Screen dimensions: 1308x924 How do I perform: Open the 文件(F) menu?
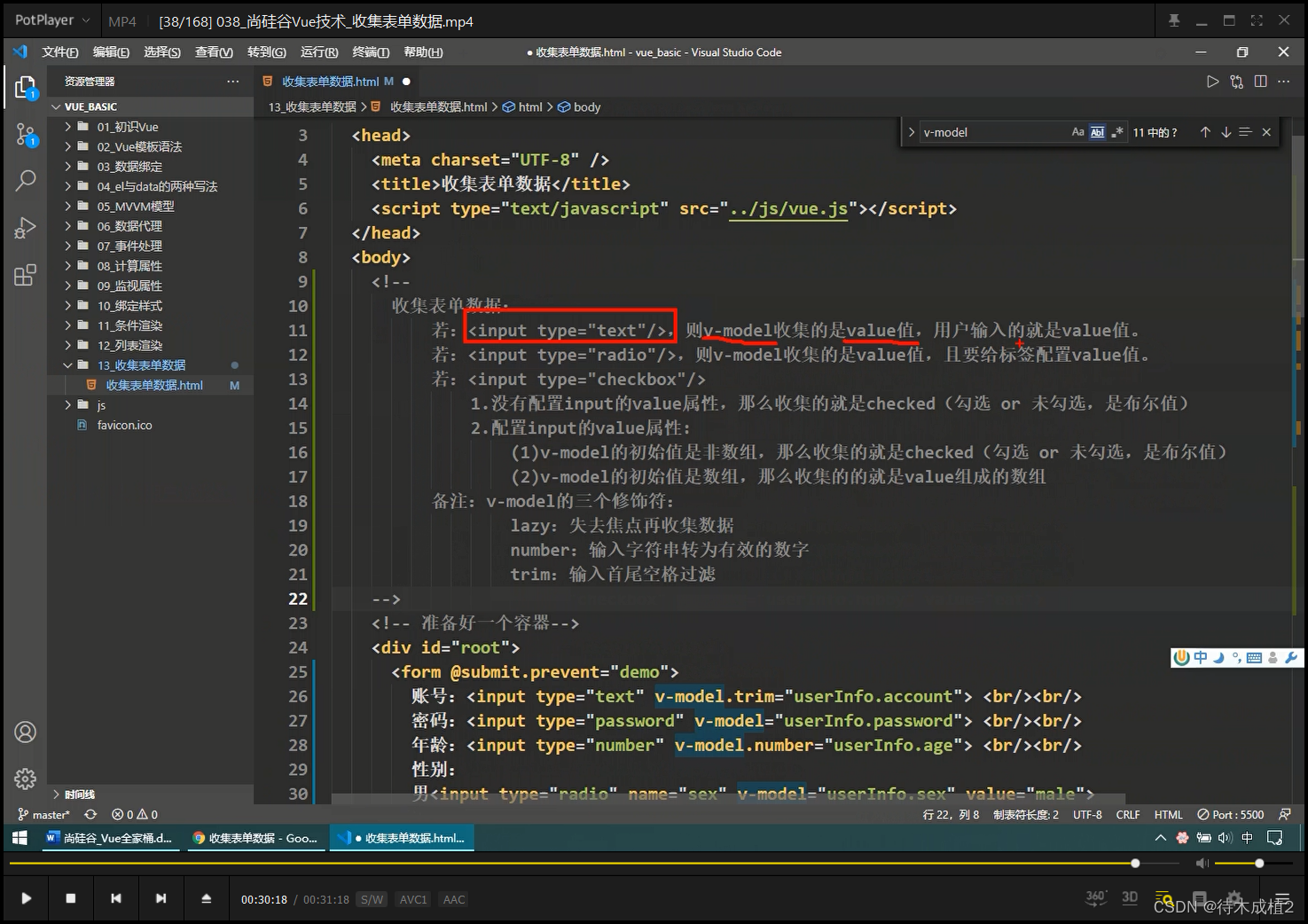pos(59,52)
